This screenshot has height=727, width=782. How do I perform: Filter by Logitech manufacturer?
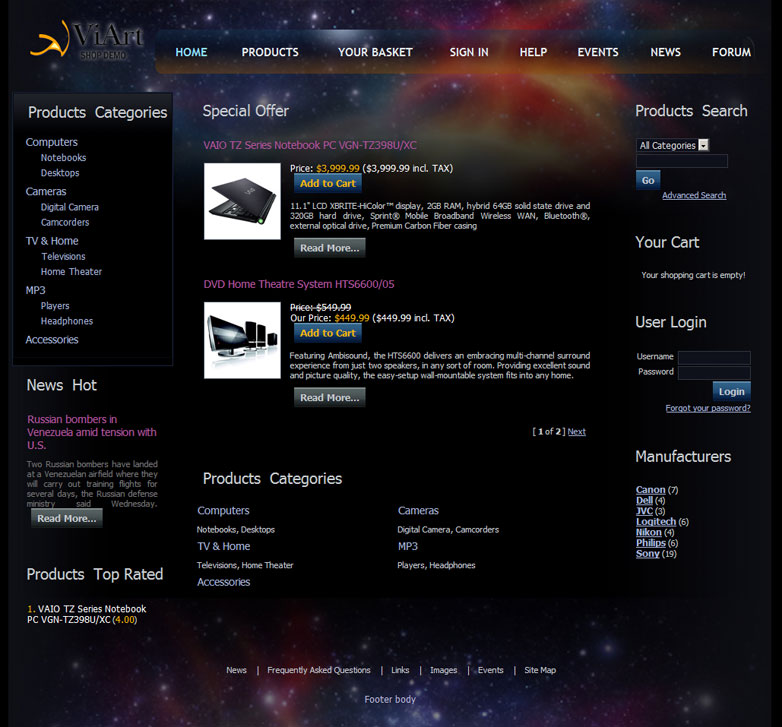tap(656, 522)
